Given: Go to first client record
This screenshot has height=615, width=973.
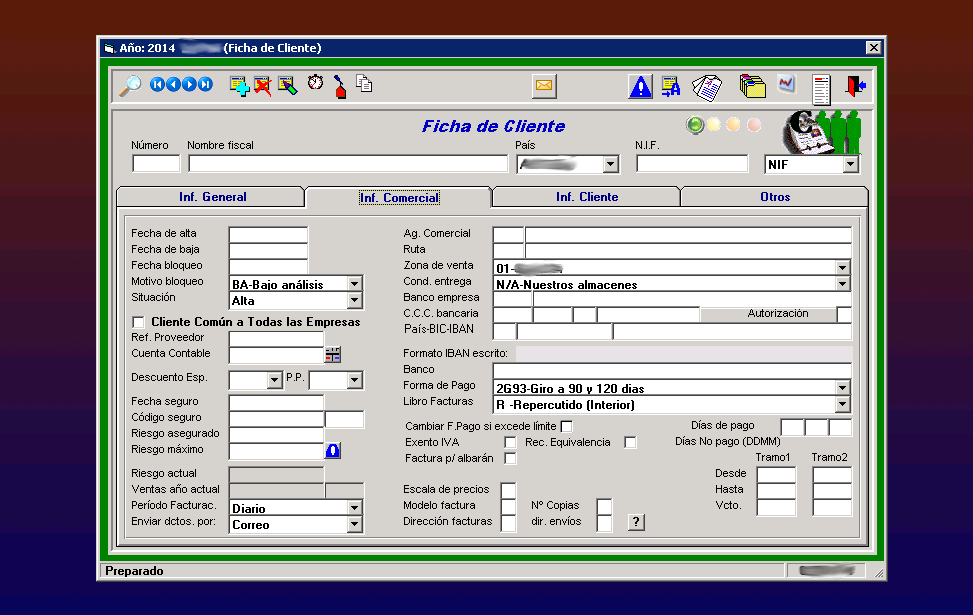Looking at the screenshot, I should [157, 84].
